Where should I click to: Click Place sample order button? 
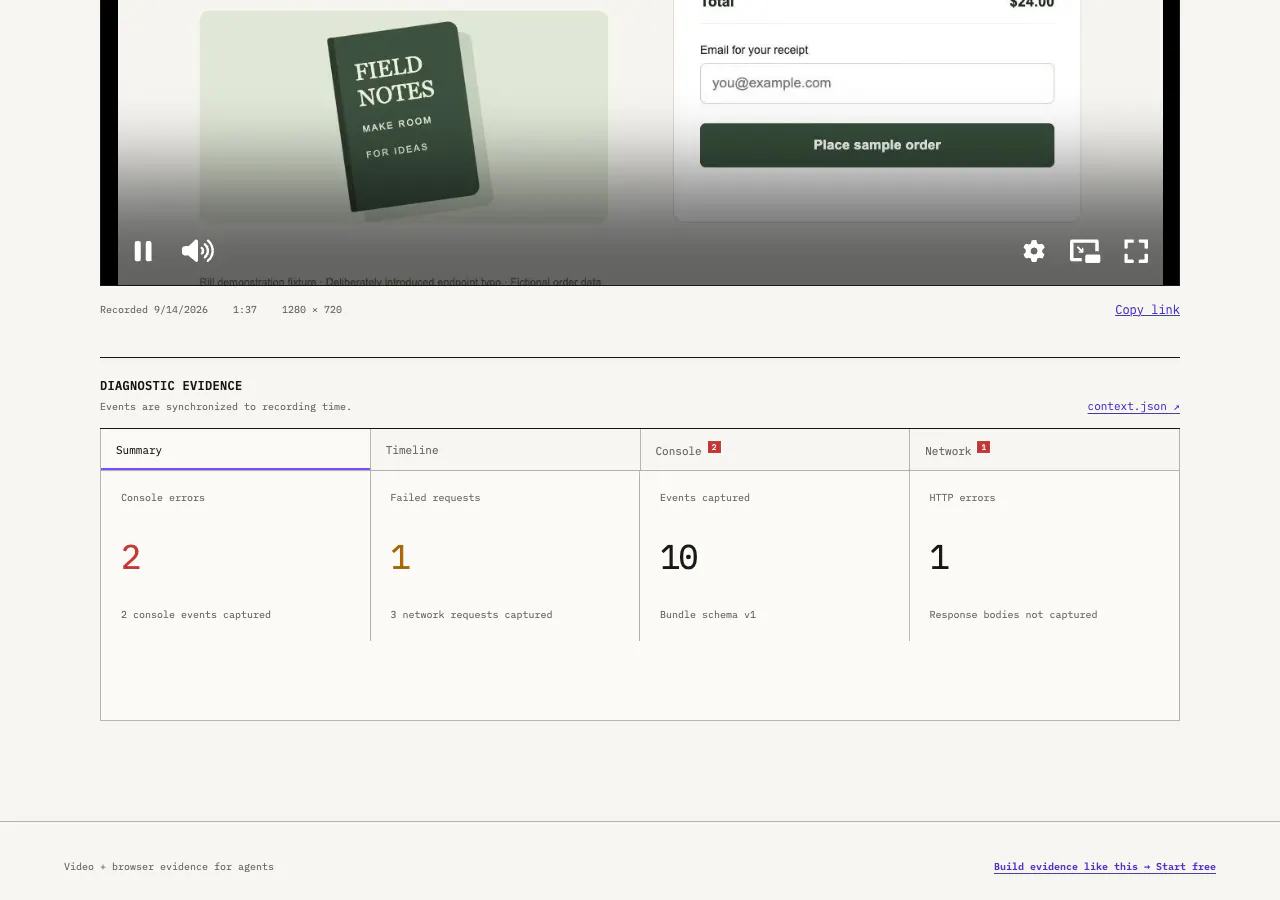coord(877,145)
